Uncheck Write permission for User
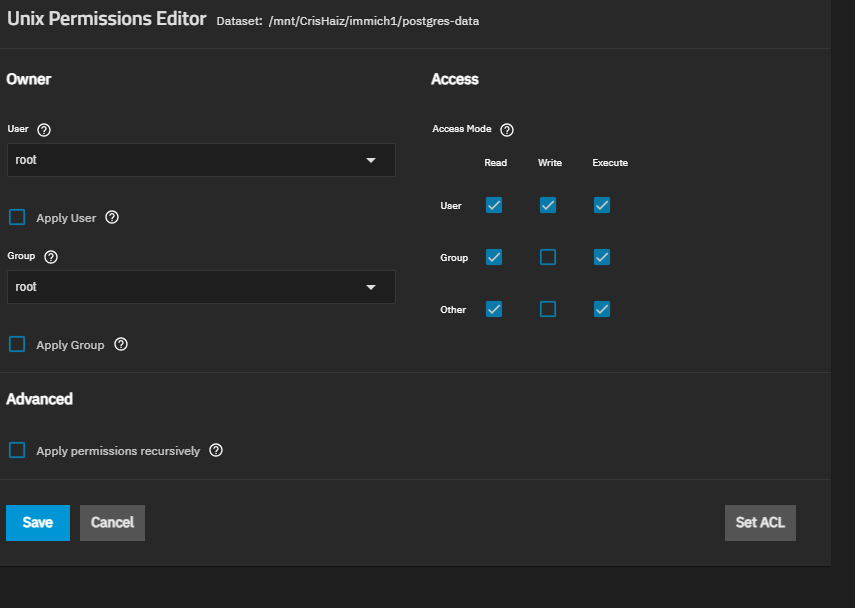This screenshot has width=855, height=608. (548, 205)
